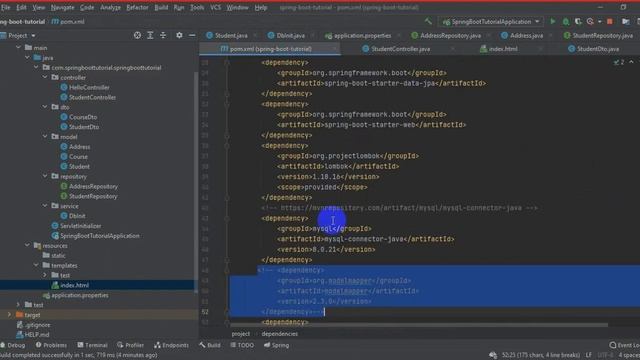Open Endpoints tool window
The image size is (640, 360).
coord(171,345)
